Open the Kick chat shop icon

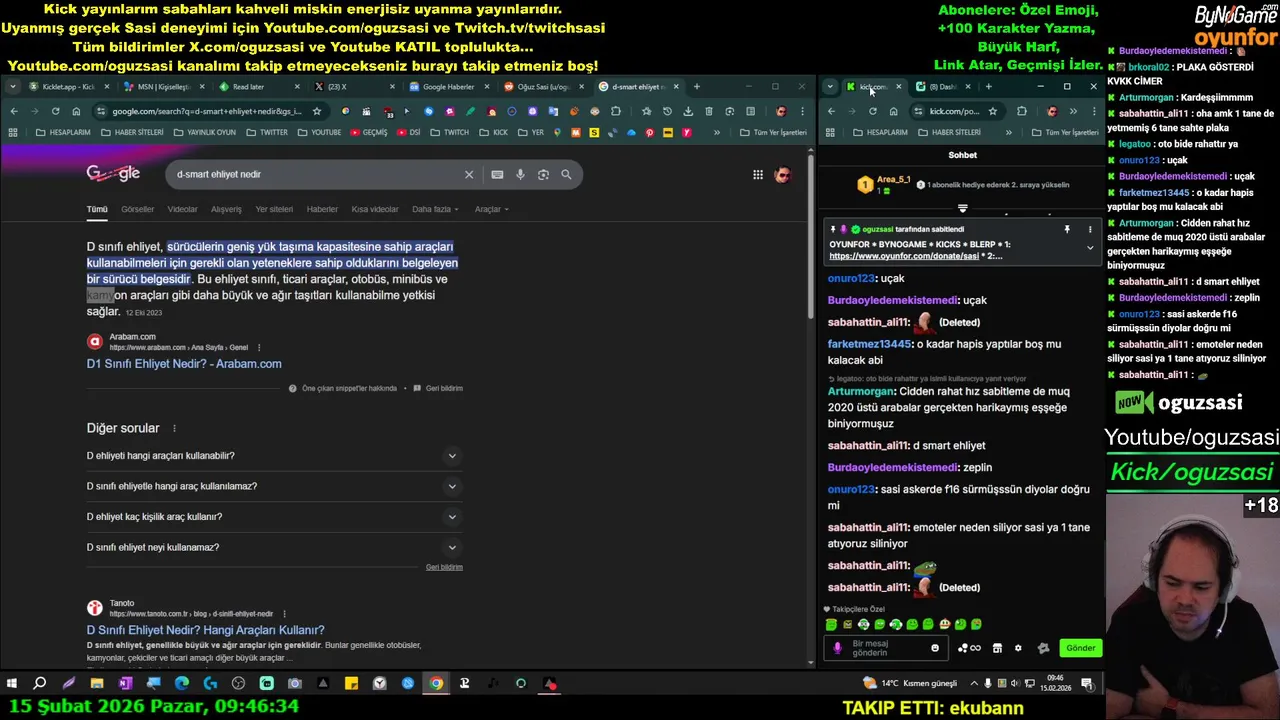[997, 648]
